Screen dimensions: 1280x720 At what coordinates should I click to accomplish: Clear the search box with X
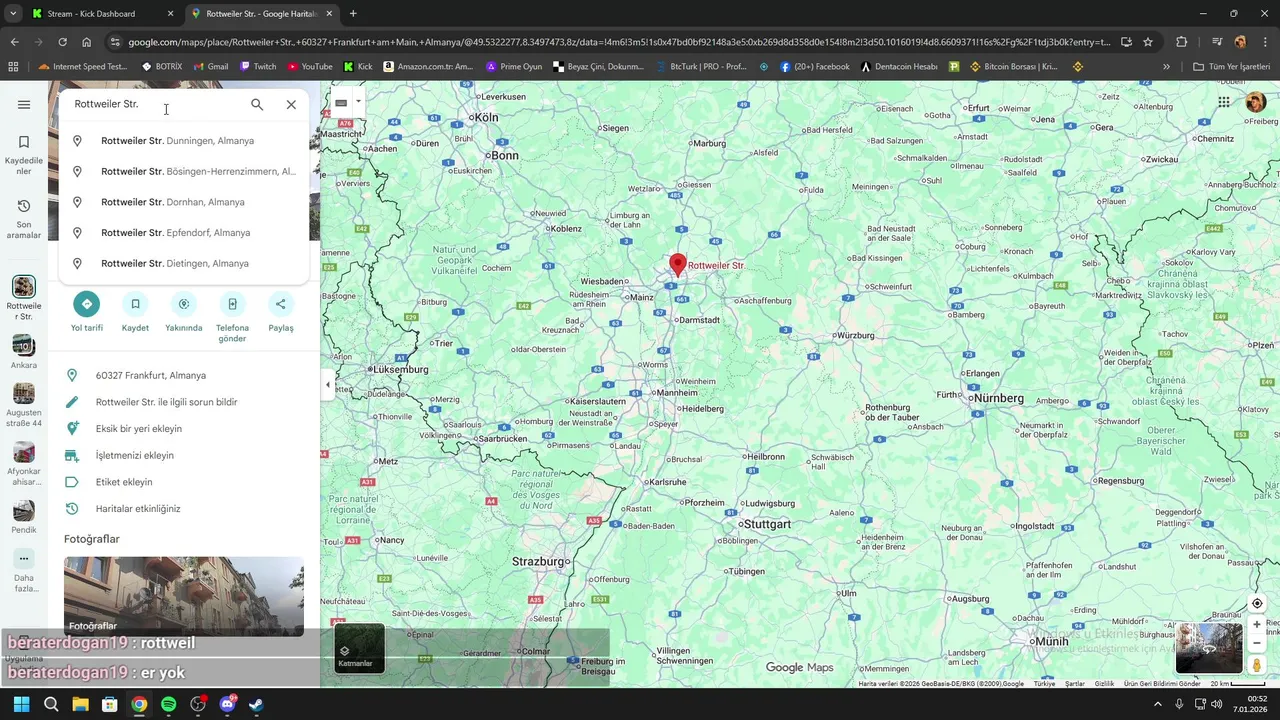tap(291, 104)
